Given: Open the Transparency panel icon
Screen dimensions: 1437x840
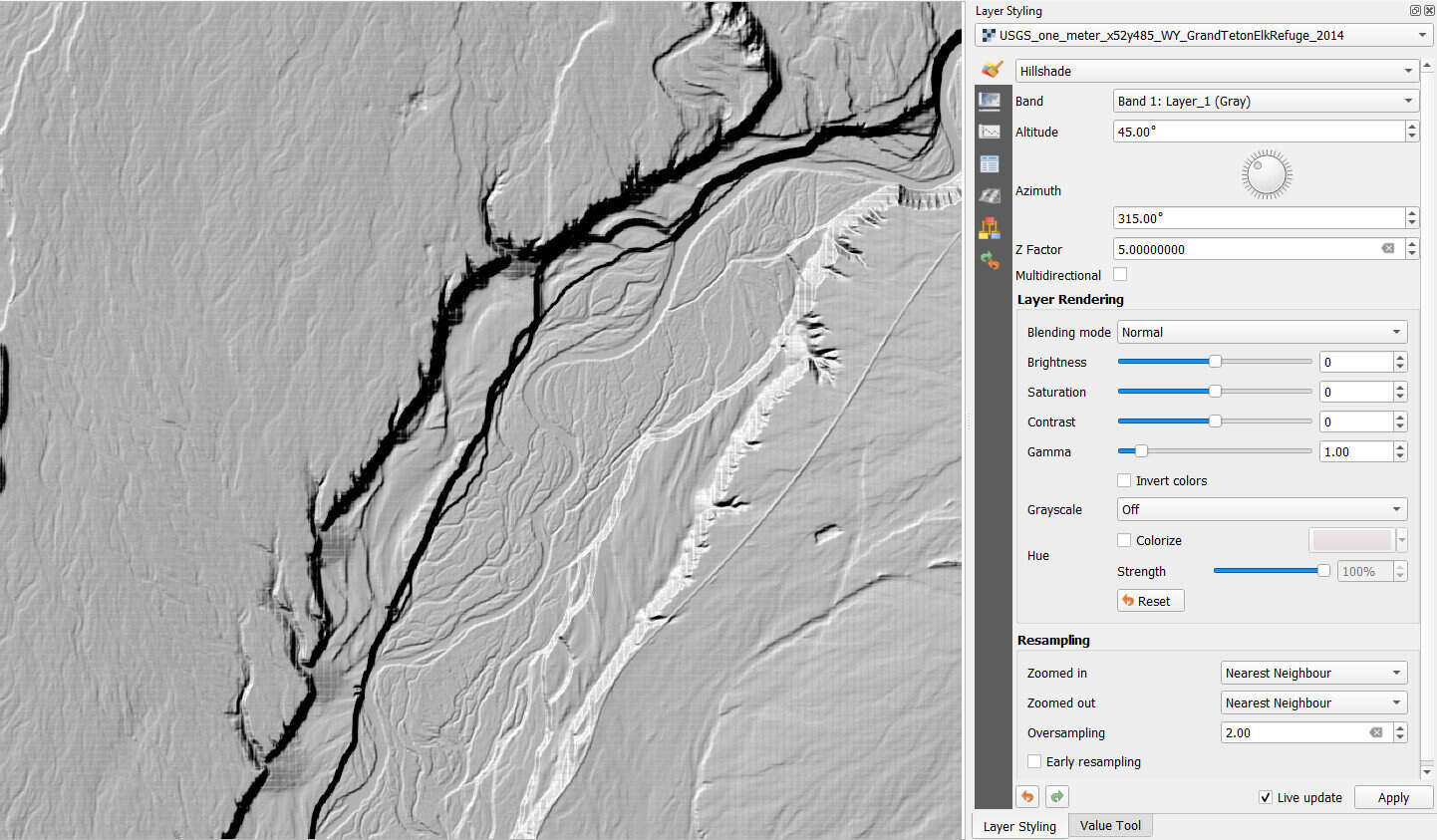Looking at the screenshot, I should 991,101.
